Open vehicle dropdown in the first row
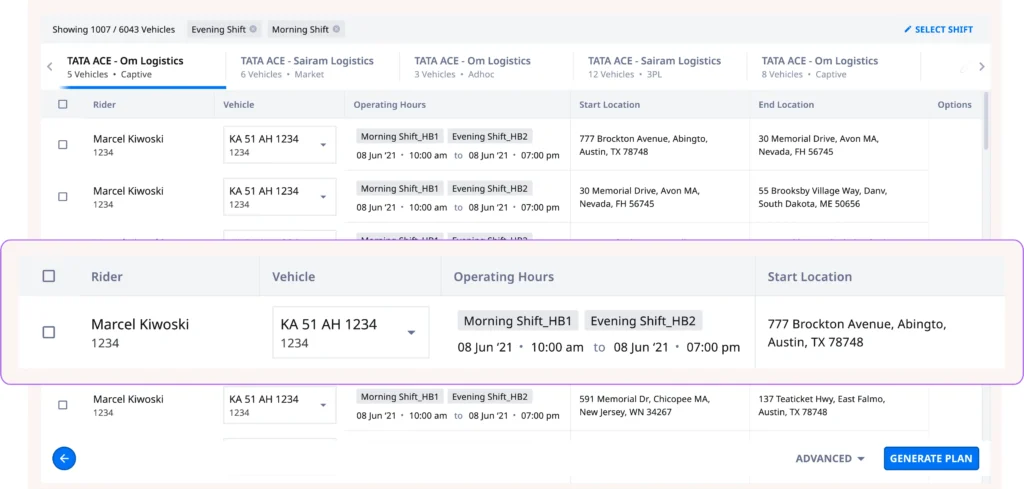This screenshot has width=1024, height=489. point(323,145)
